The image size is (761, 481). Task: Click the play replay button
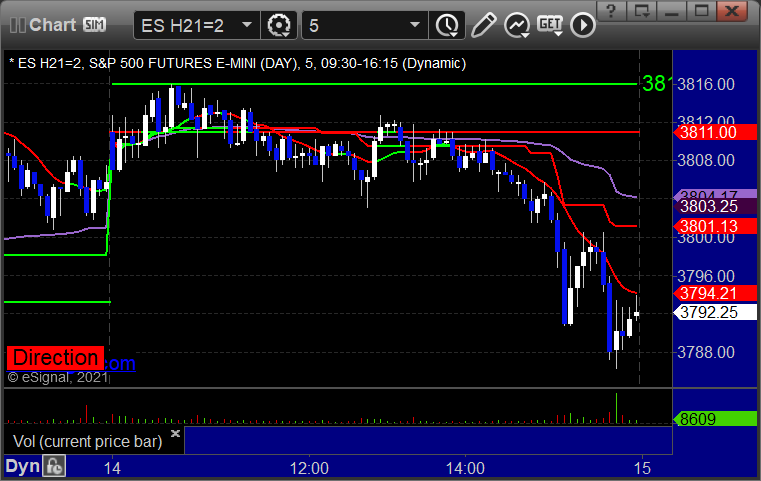(x=583, y=25)
